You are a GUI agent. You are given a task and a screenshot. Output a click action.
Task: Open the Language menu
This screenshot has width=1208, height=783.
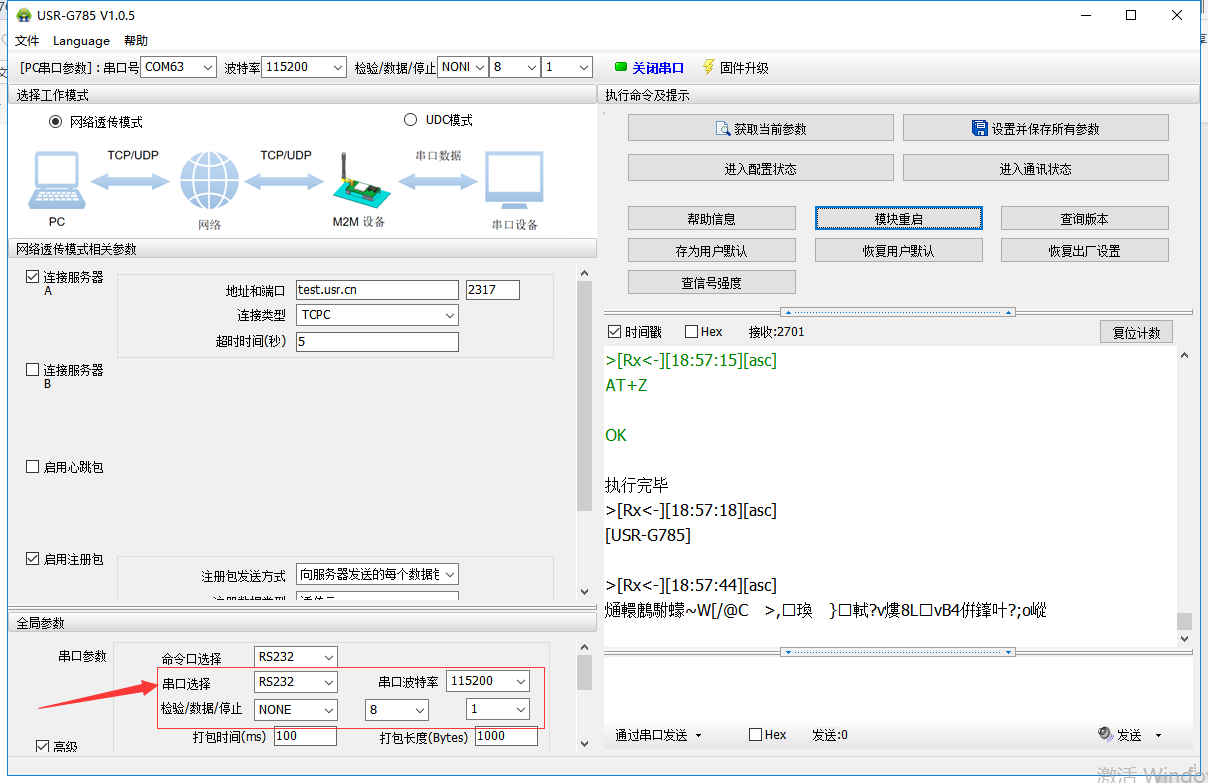point(81,41)
